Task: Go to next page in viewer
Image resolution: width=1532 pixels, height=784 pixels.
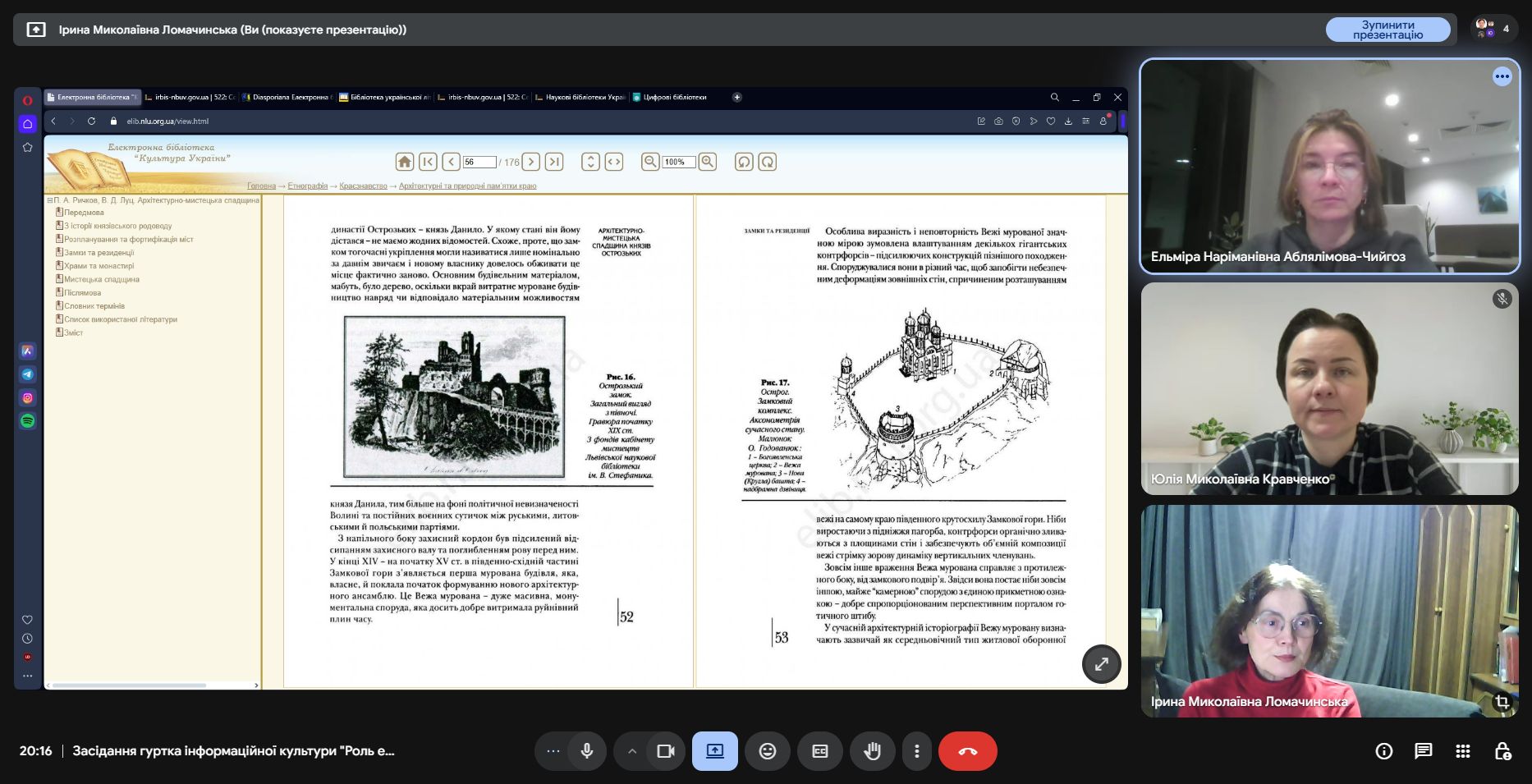Action: click(x=531, y=162)
